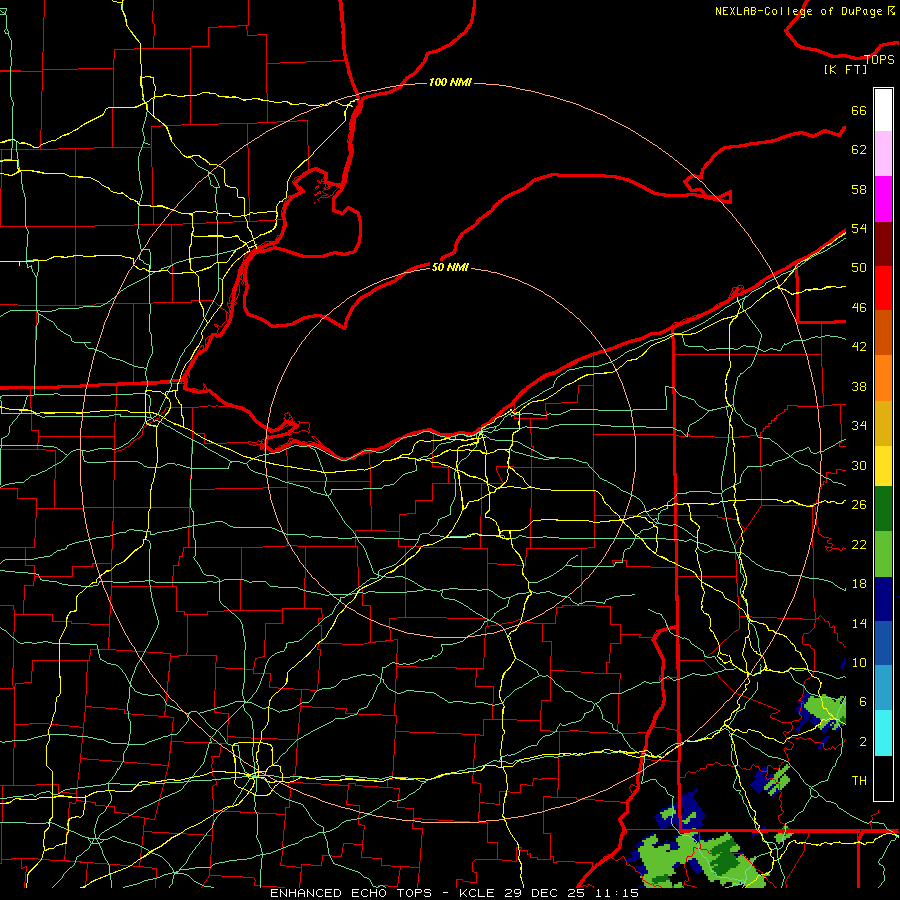
Task: Click the 18 legend value
Action: [859, 584]
